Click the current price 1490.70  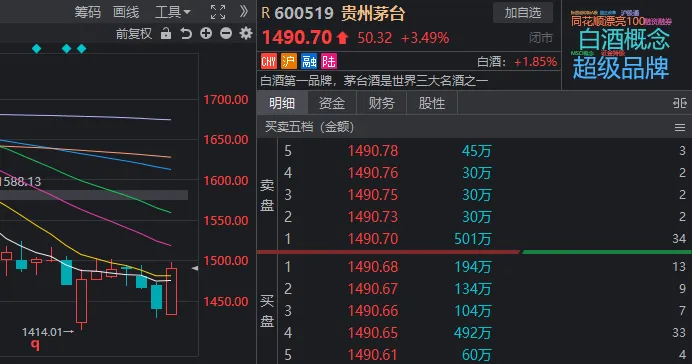(297, 38)
